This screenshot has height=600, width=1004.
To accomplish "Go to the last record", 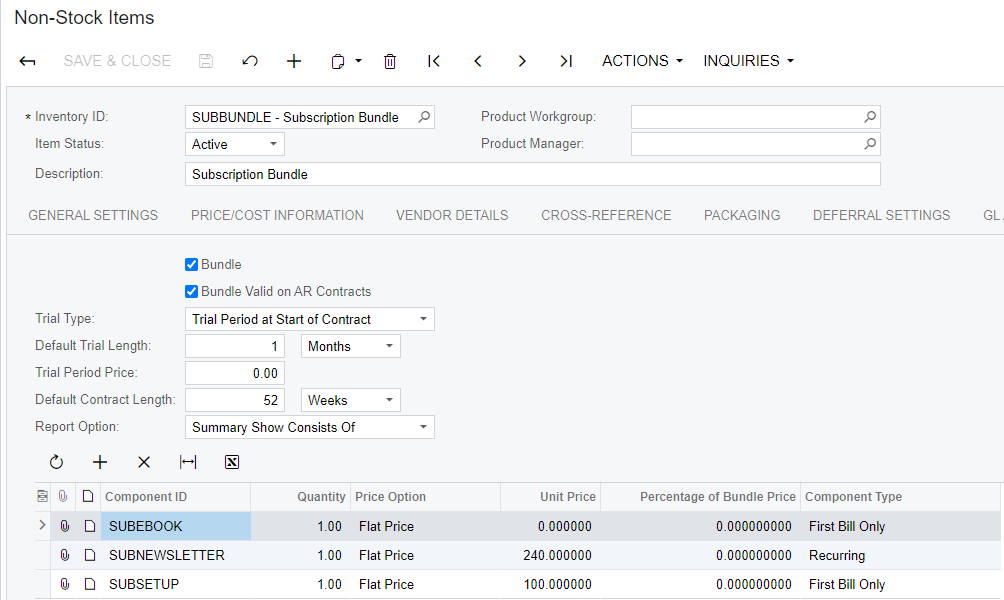I will coord(566,61).
